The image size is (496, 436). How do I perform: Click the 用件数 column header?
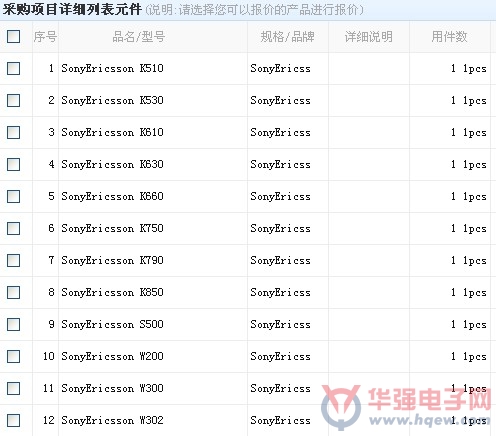click(449, 37)
